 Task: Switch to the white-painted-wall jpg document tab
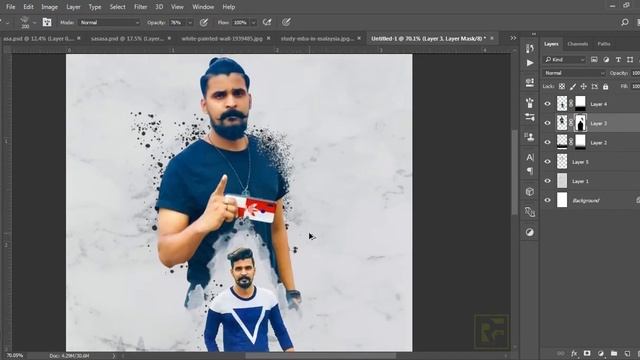(222, 38)
